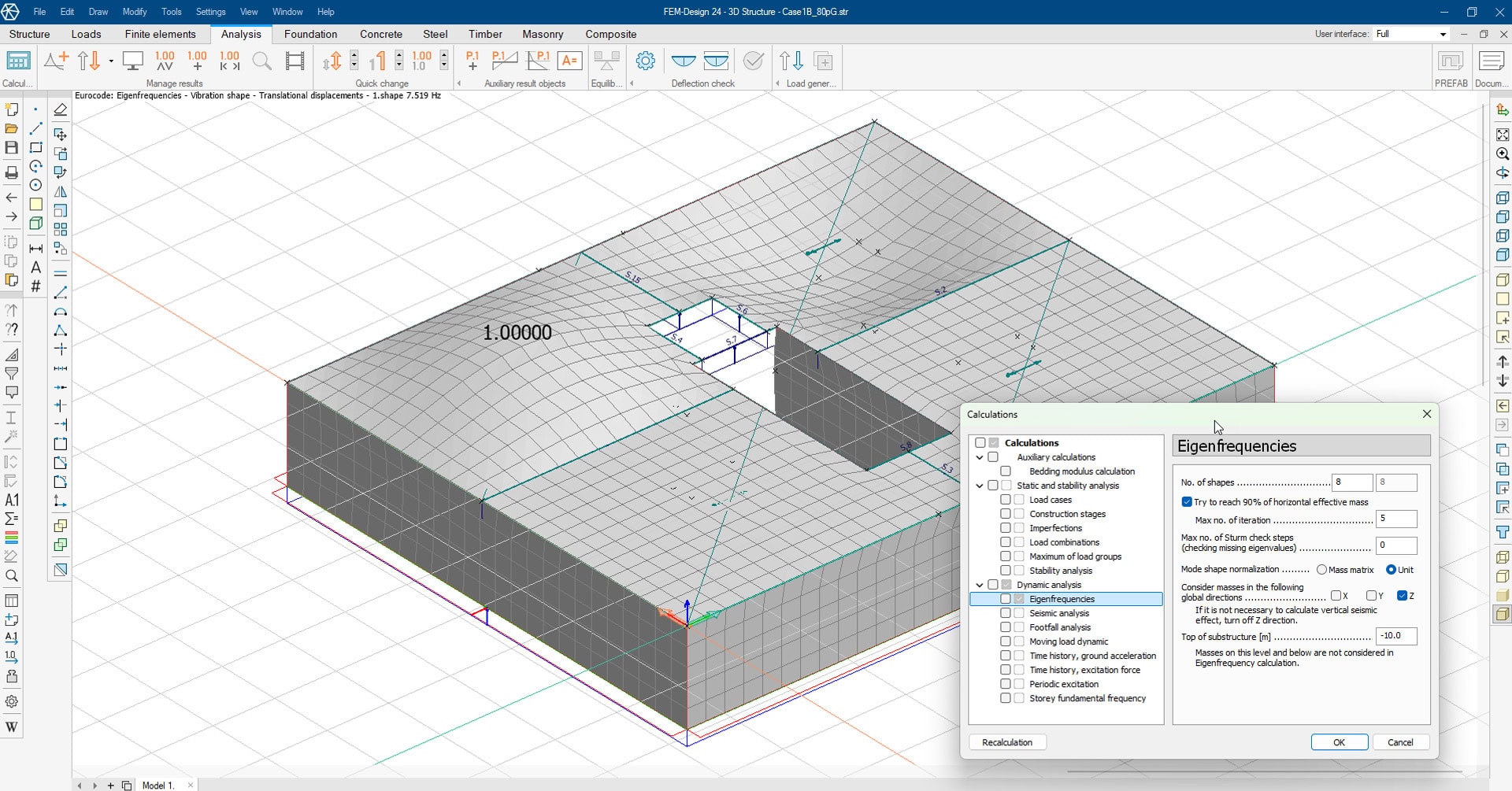Image resolution: width=1512 pixels, height=791 pixels.
Task: Collapse Static and stability analysis node
Action: 980,486
